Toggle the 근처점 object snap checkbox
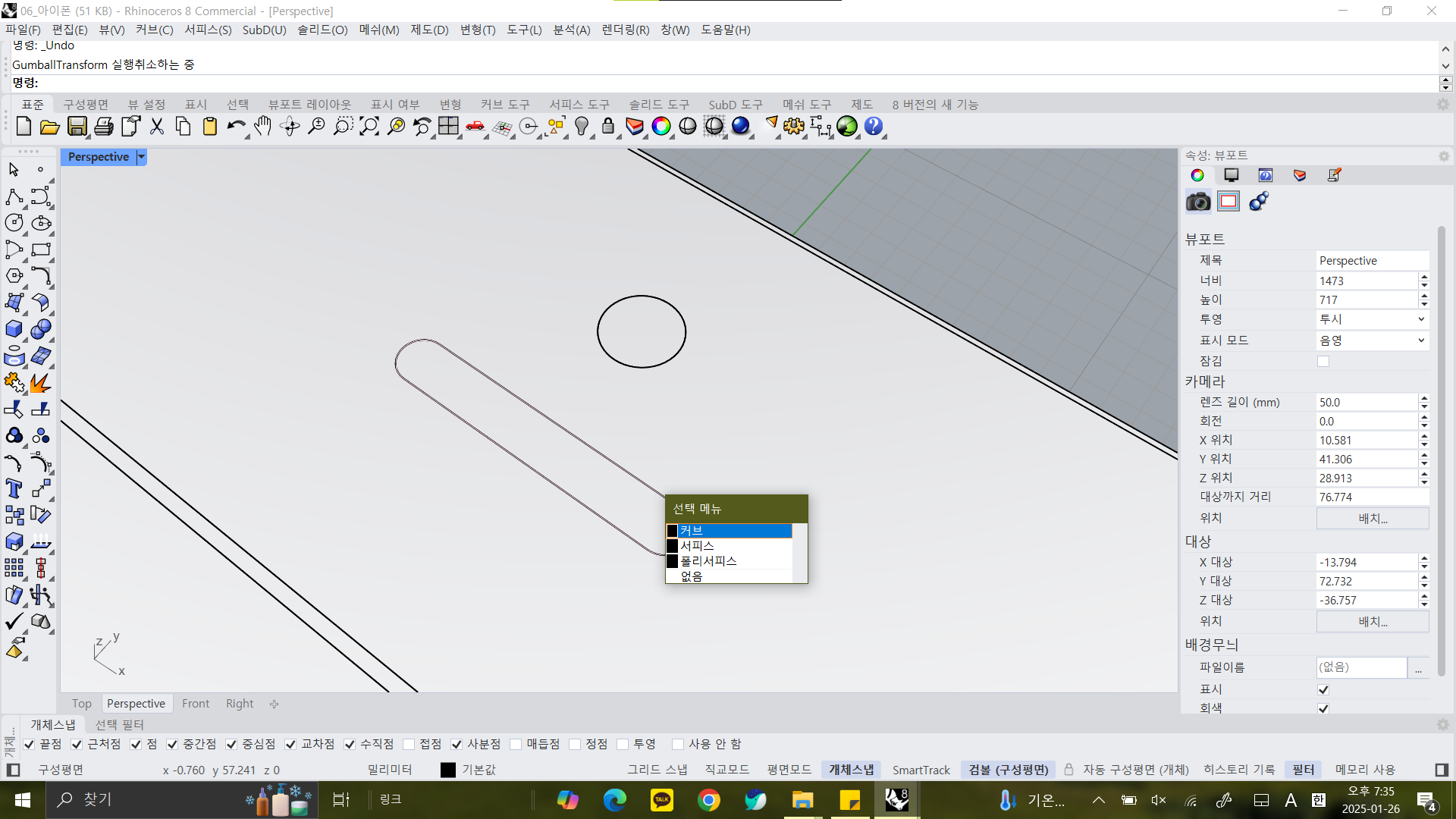The width and height of the screenshot is (1456, 819). 77,745
